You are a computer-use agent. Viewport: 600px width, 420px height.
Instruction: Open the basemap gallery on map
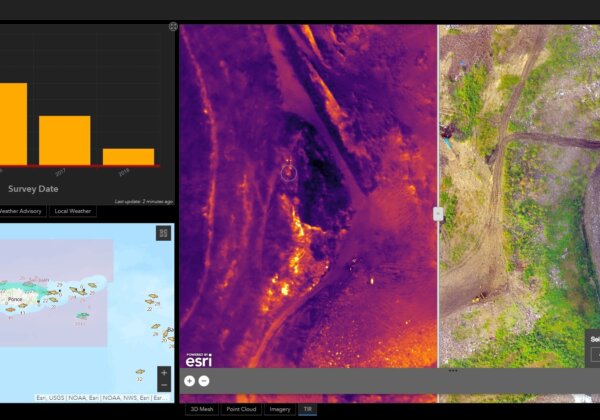pos(163,233)
